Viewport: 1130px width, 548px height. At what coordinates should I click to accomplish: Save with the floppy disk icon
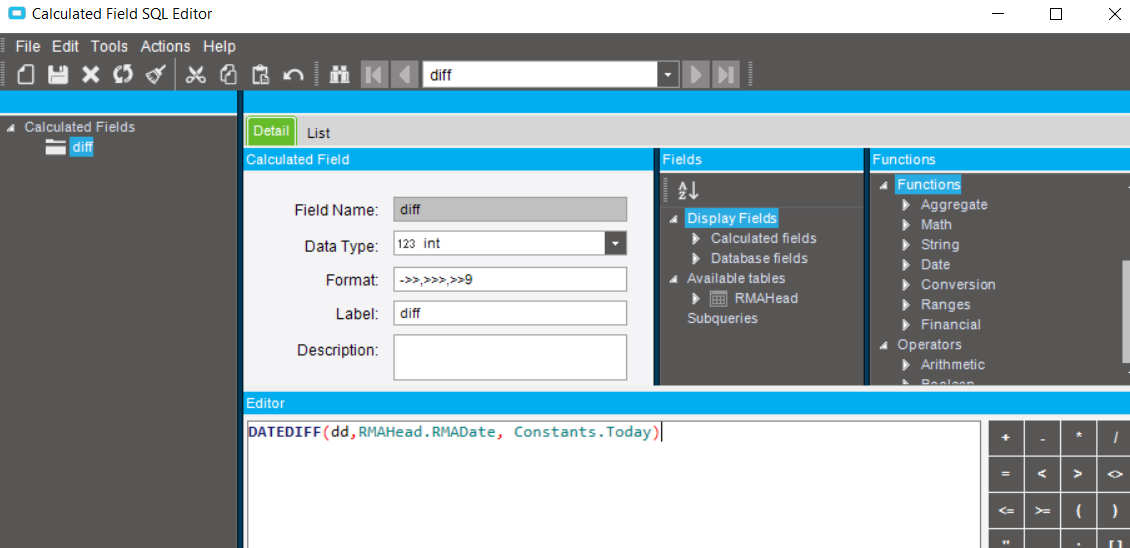(58, 74)
